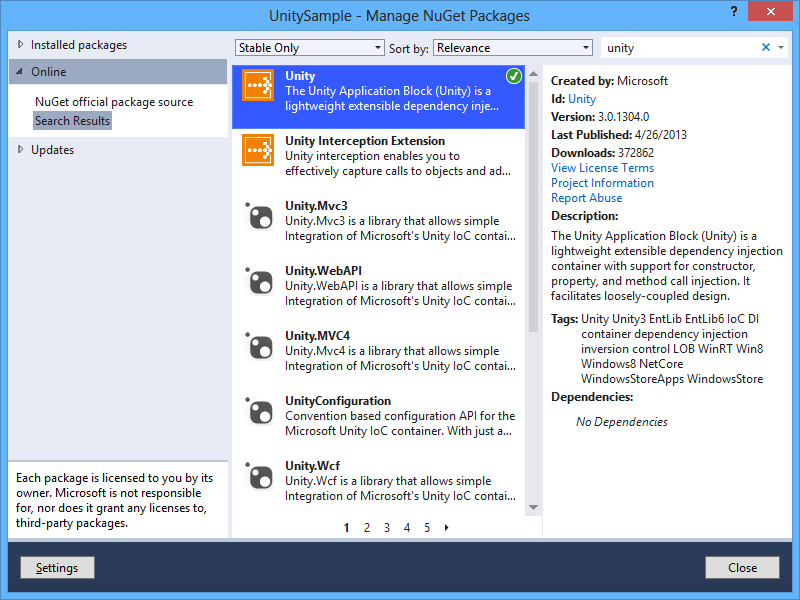Viewport: 800px width, 600px height.
Task: Collapse the Online section
Action: tap(19, 71)
